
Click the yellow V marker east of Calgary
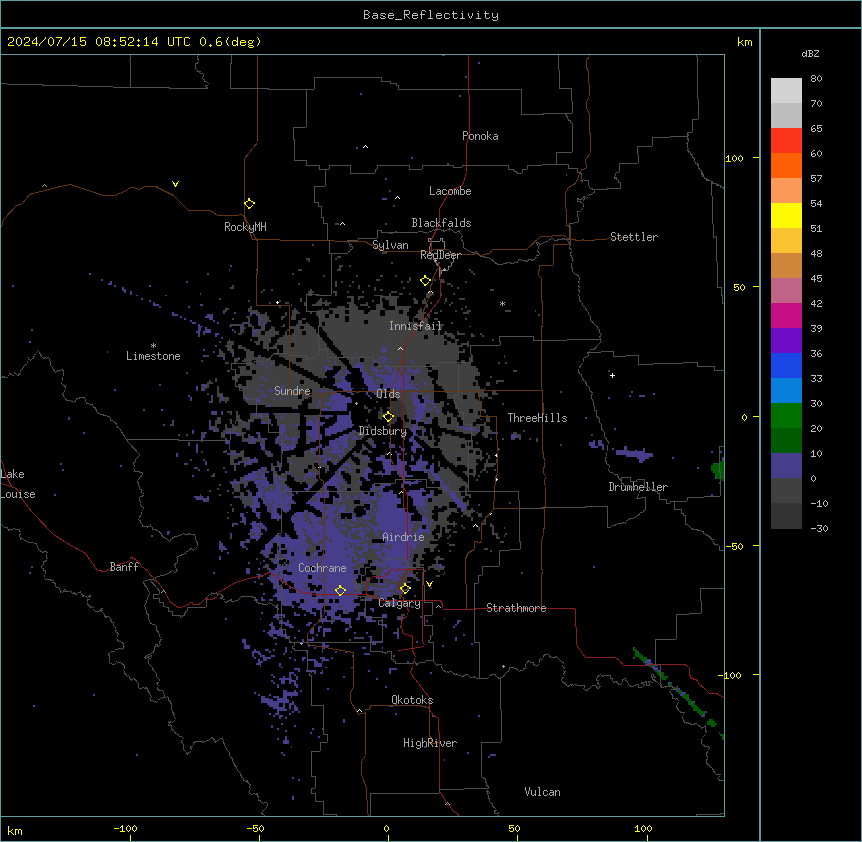click(x=429, y=584)
